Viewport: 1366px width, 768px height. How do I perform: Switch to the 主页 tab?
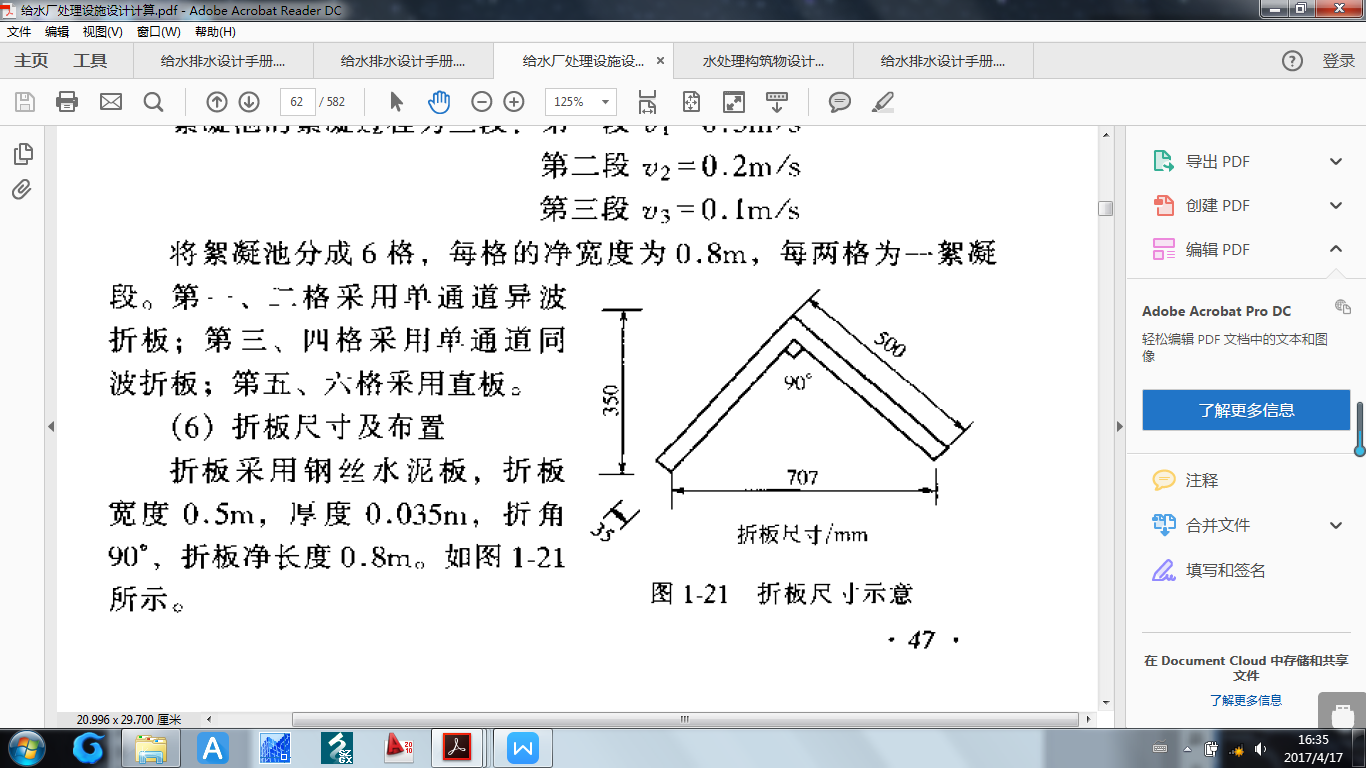pyautogui.click(x=31, y=61)
